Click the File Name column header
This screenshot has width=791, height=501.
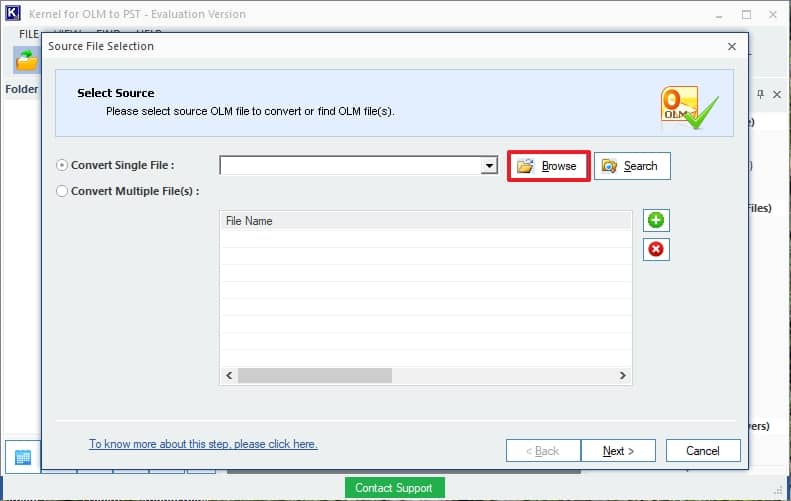(426, 221)
